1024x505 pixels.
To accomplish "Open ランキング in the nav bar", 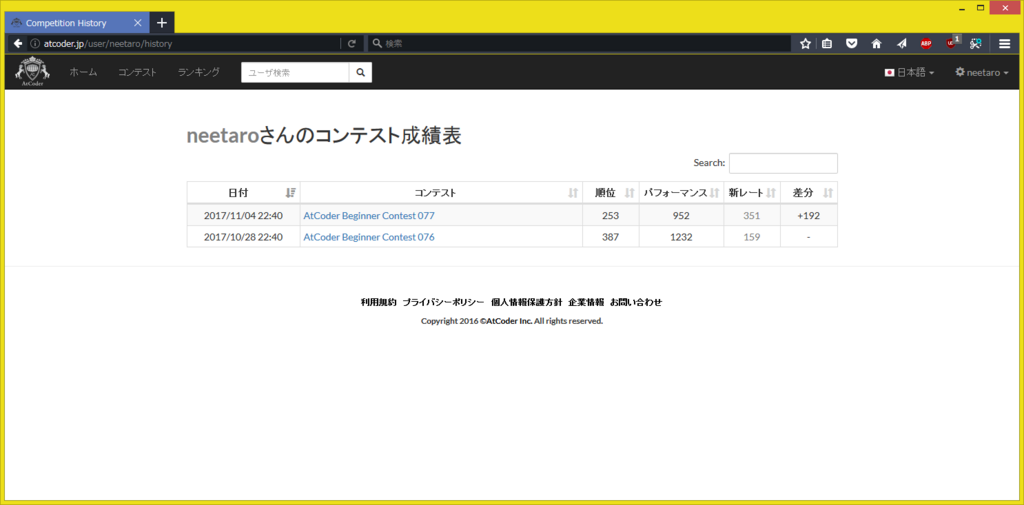I will [199, 73].
